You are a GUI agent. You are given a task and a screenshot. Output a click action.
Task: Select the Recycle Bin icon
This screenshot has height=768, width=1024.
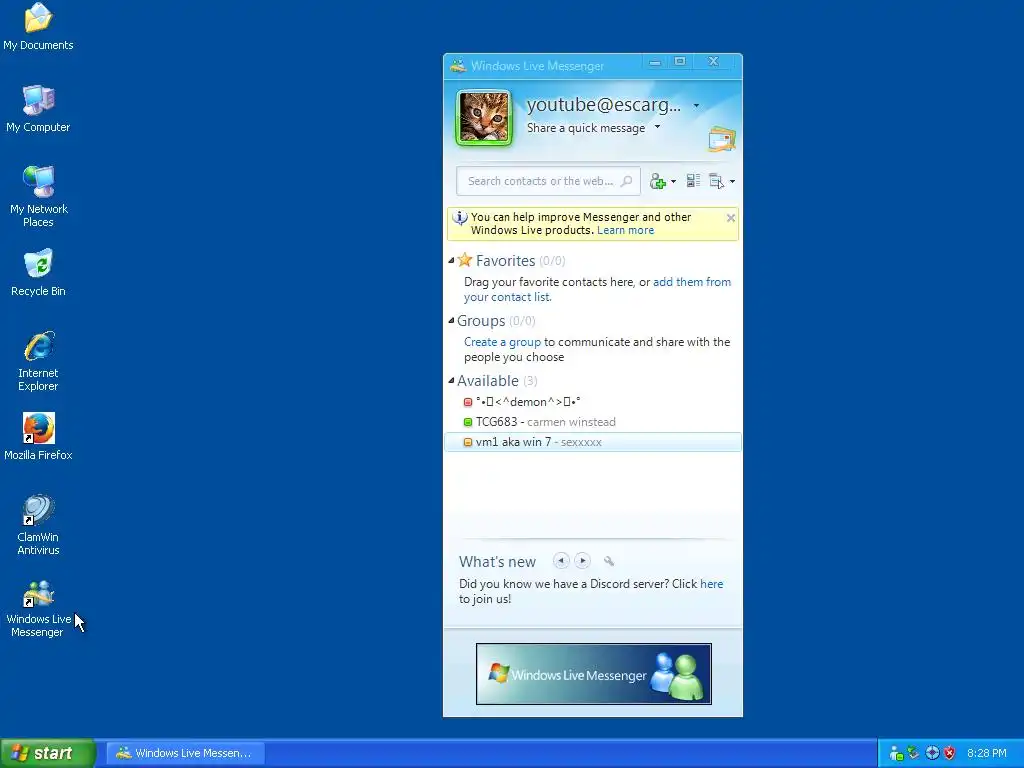click(39, 273)
